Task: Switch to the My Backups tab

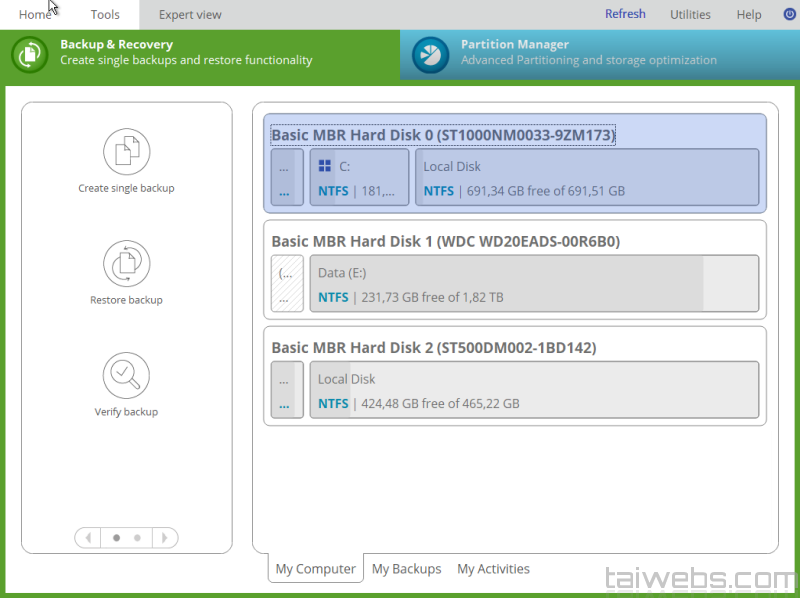Action: pos(406,569)
